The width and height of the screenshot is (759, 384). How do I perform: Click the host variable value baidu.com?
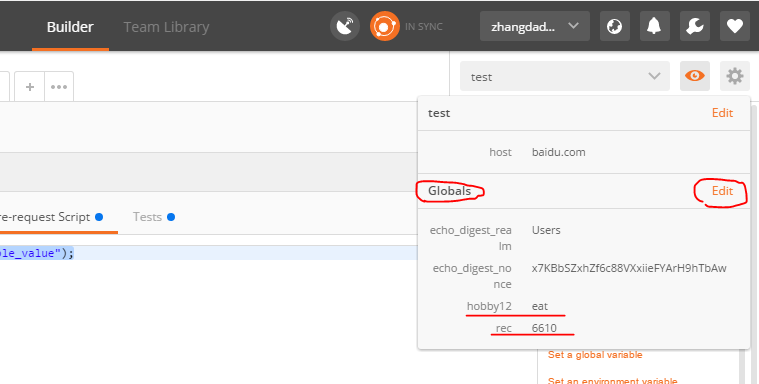559,152
